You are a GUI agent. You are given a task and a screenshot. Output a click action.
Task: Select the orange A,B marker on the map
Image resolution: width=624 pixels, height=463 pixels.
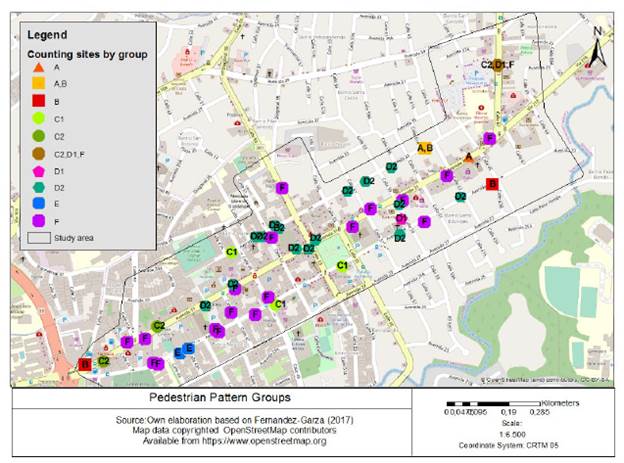[x=425, y=148]
